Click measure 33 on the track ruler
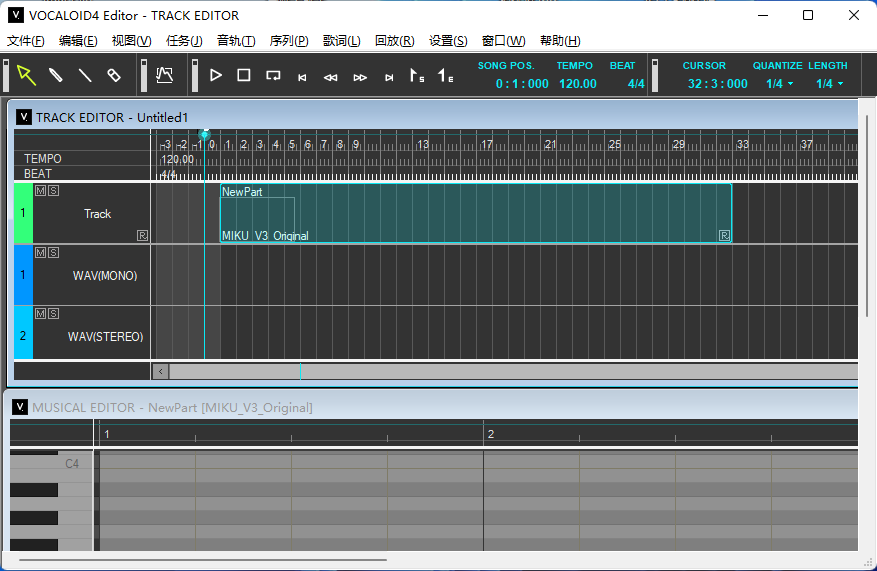Viewport: 877px width, 571px height. tap(742, 144)
